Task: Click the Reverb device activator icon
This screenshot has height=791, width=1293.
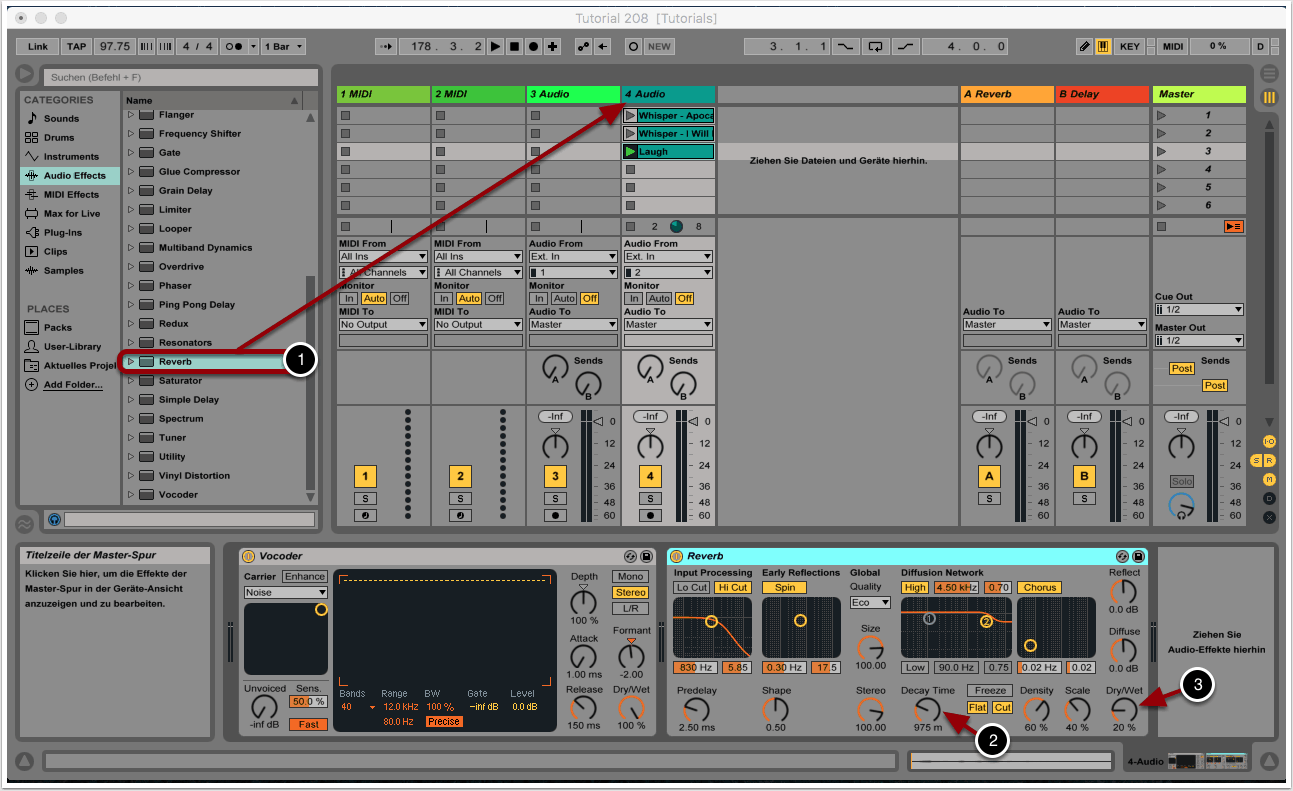Action: [x=676, y=556]
